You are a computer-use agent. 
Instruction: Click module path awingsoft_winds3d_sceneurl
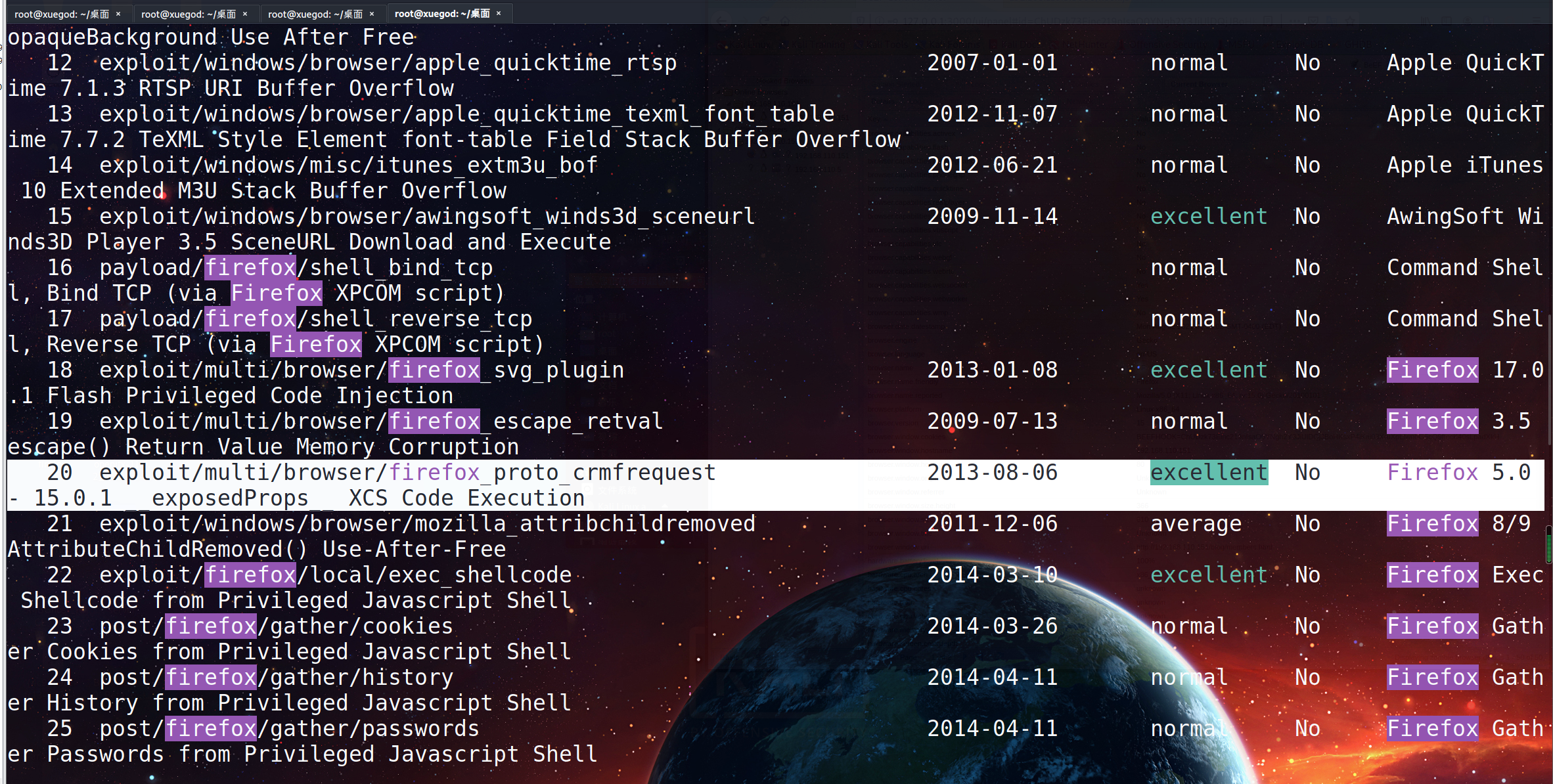point(427,217)
